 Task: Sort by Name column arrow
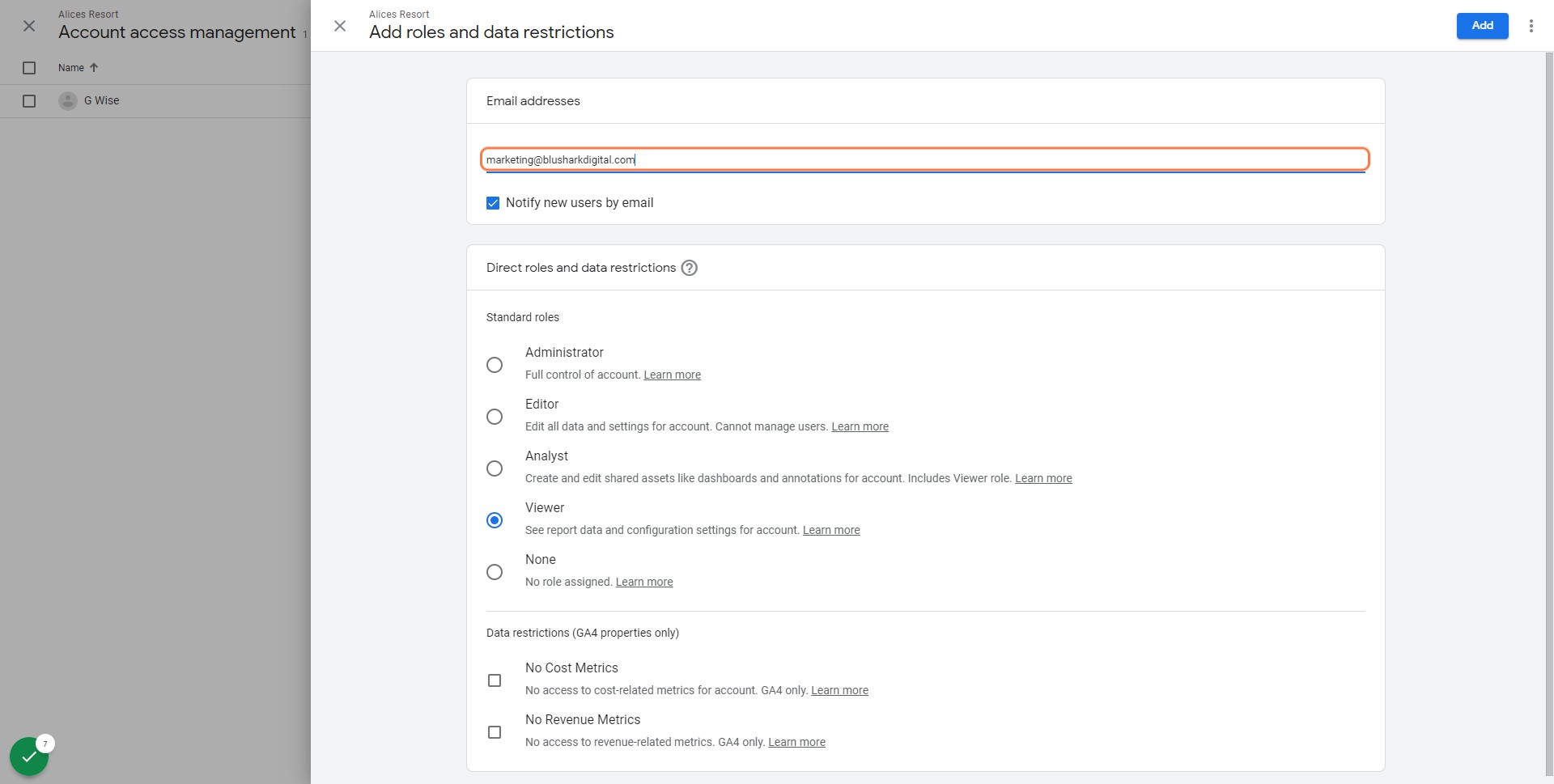94,68
